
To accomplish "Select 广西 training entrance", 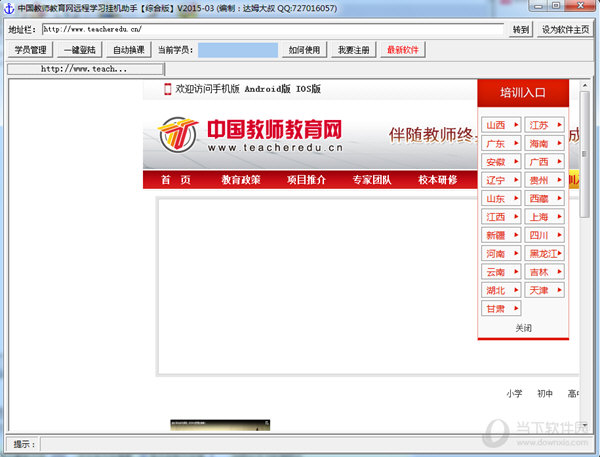I will point(545,162).
